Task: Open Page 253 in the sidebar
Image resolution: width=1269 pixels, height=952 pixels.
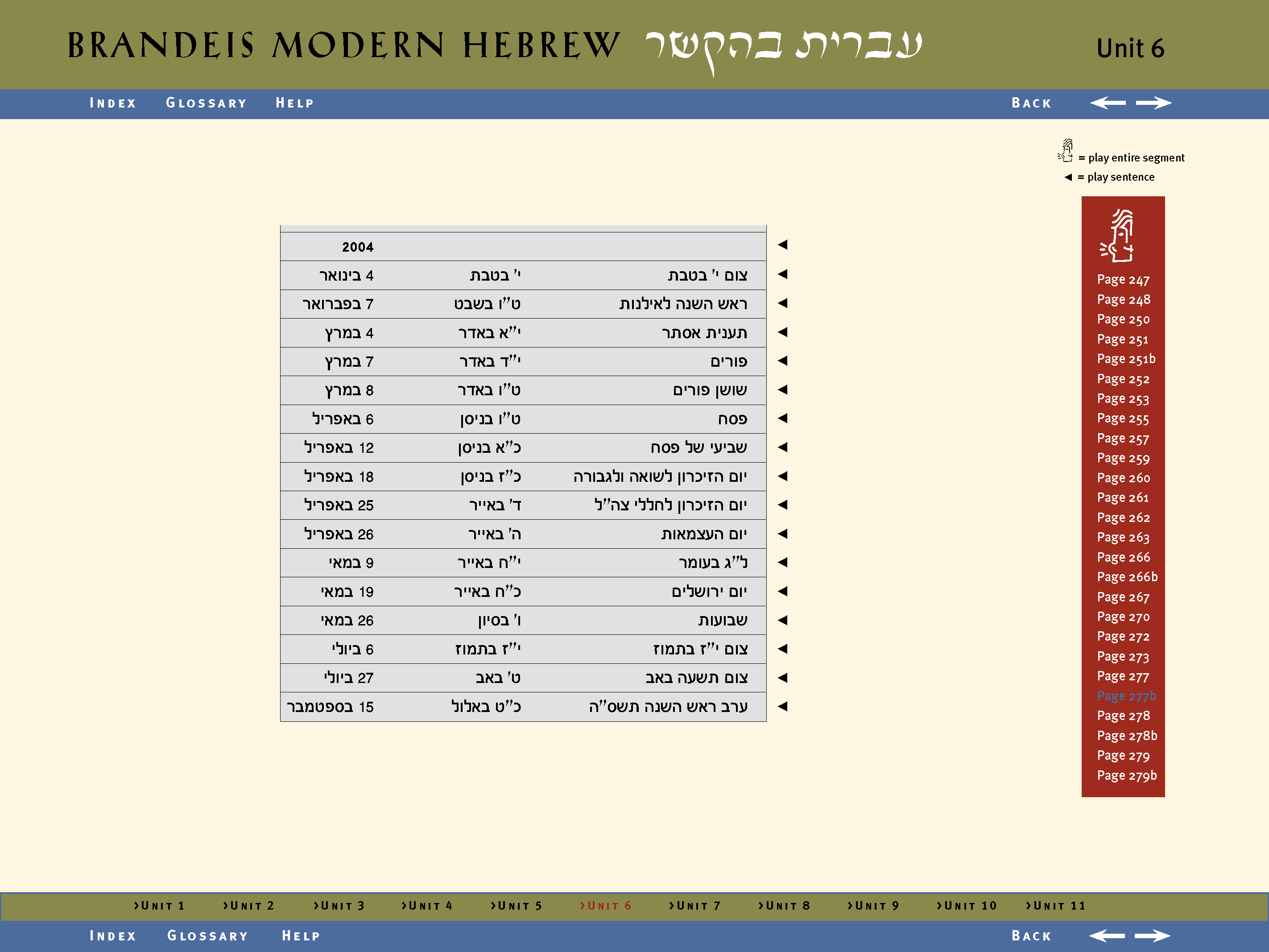Action: click(x=1123, y=399)
